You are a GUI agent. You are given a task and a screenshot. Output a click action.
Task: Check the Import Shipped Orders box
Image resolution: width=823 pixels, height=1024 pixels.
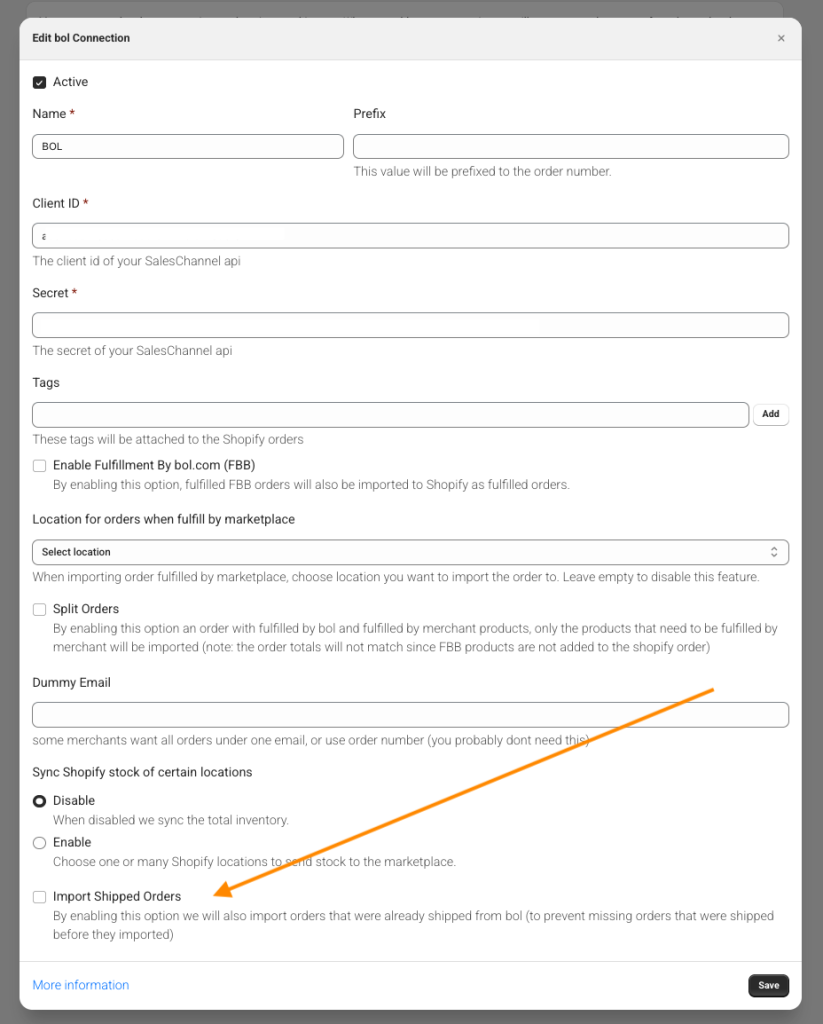click(x=40, y=897)
